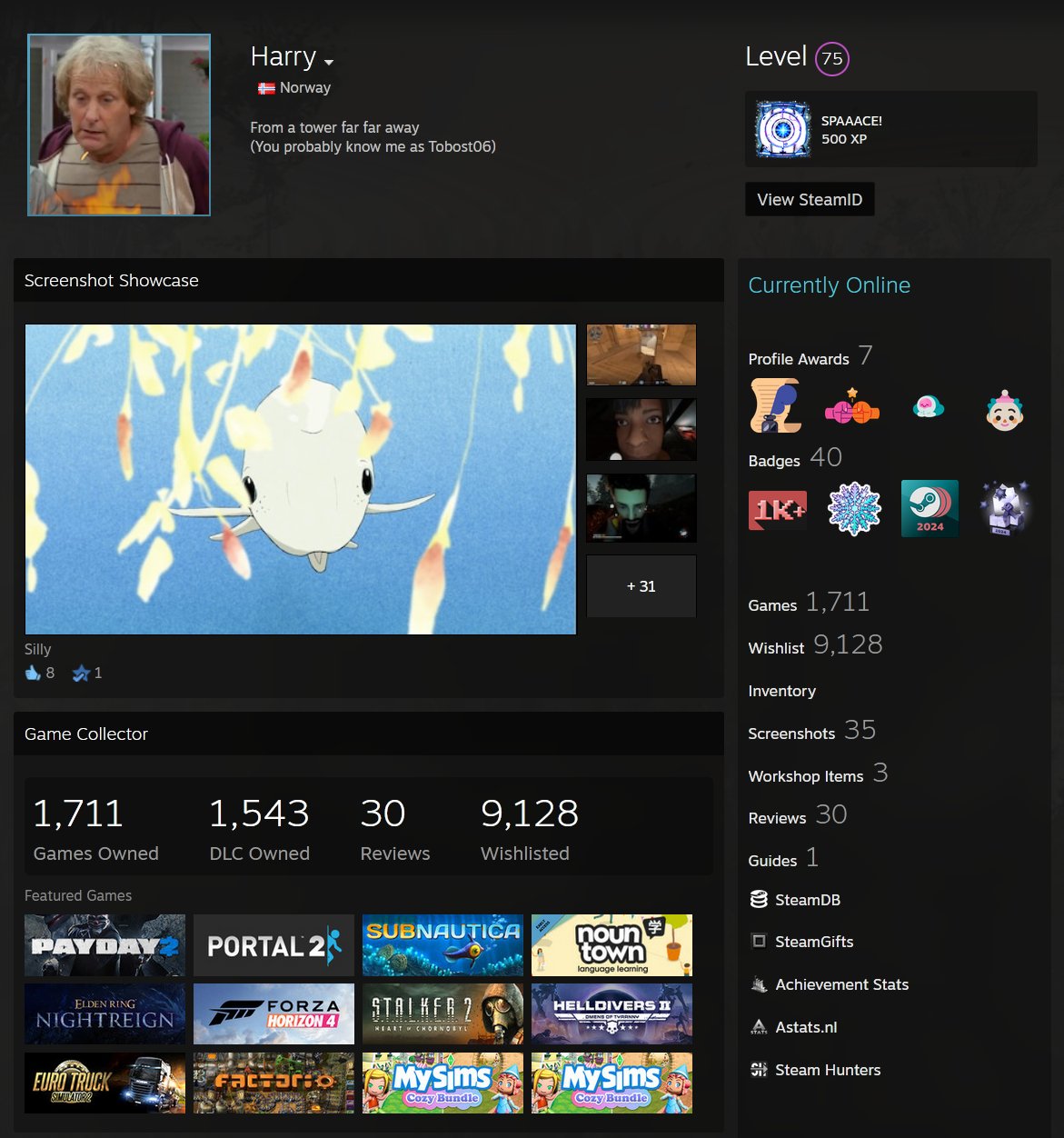
Task: Open the Workshop Items 3 link
Action: click(818, 774)
